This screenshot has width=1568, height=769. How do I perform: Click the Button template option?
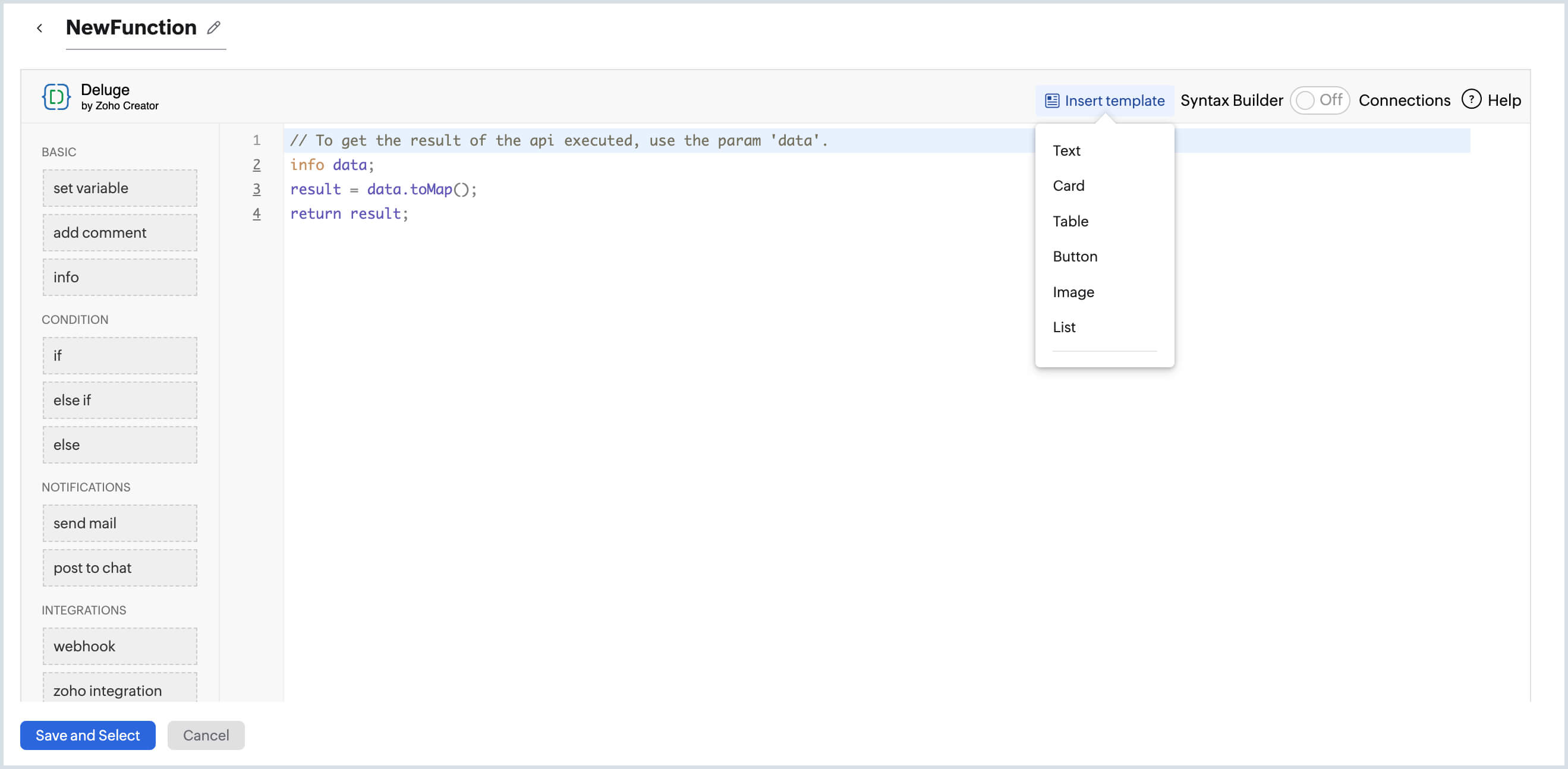pos(1075,256)
